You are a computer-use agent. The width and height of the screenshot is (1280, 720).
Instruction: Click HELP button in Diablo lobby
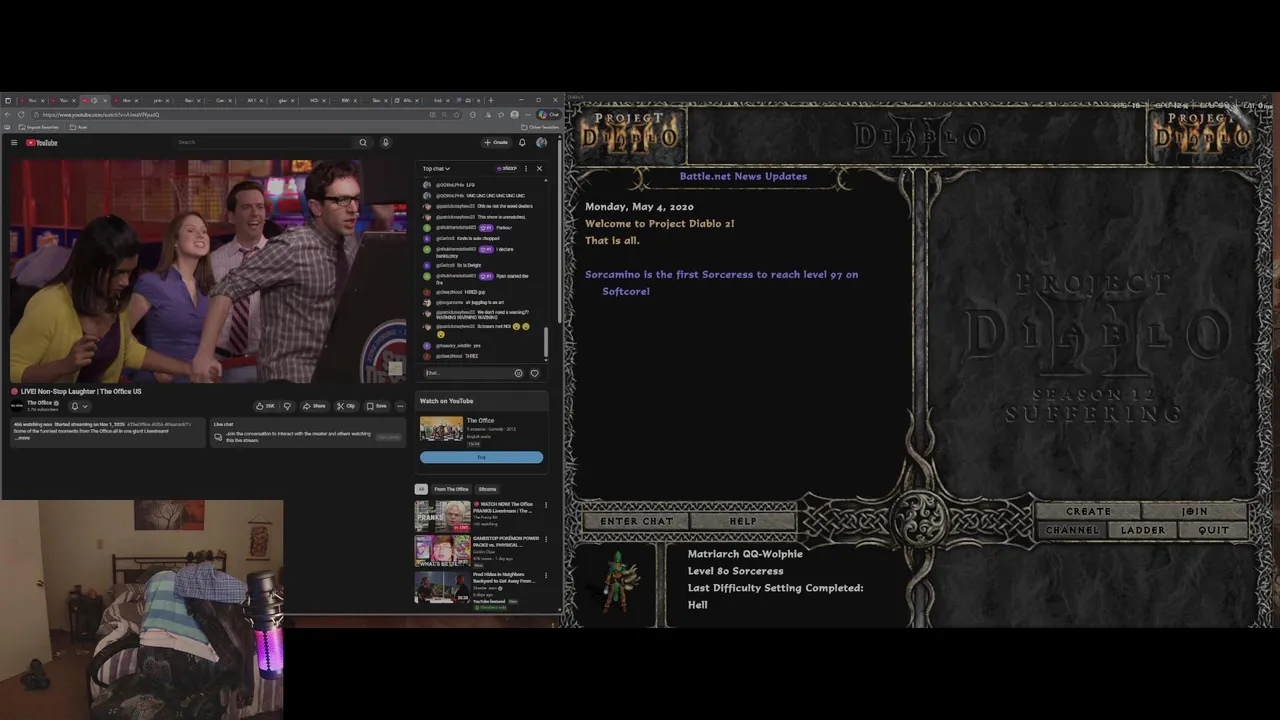point(743,521)
